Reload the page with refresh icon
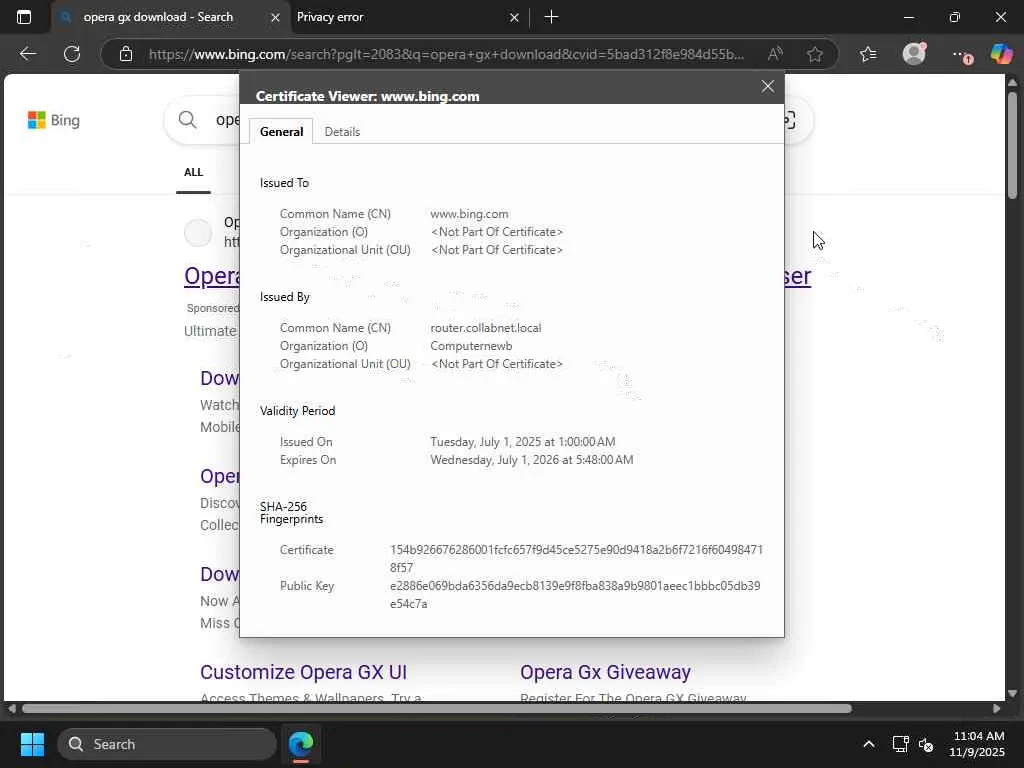 pyautogui.click(x=72, y=54)
